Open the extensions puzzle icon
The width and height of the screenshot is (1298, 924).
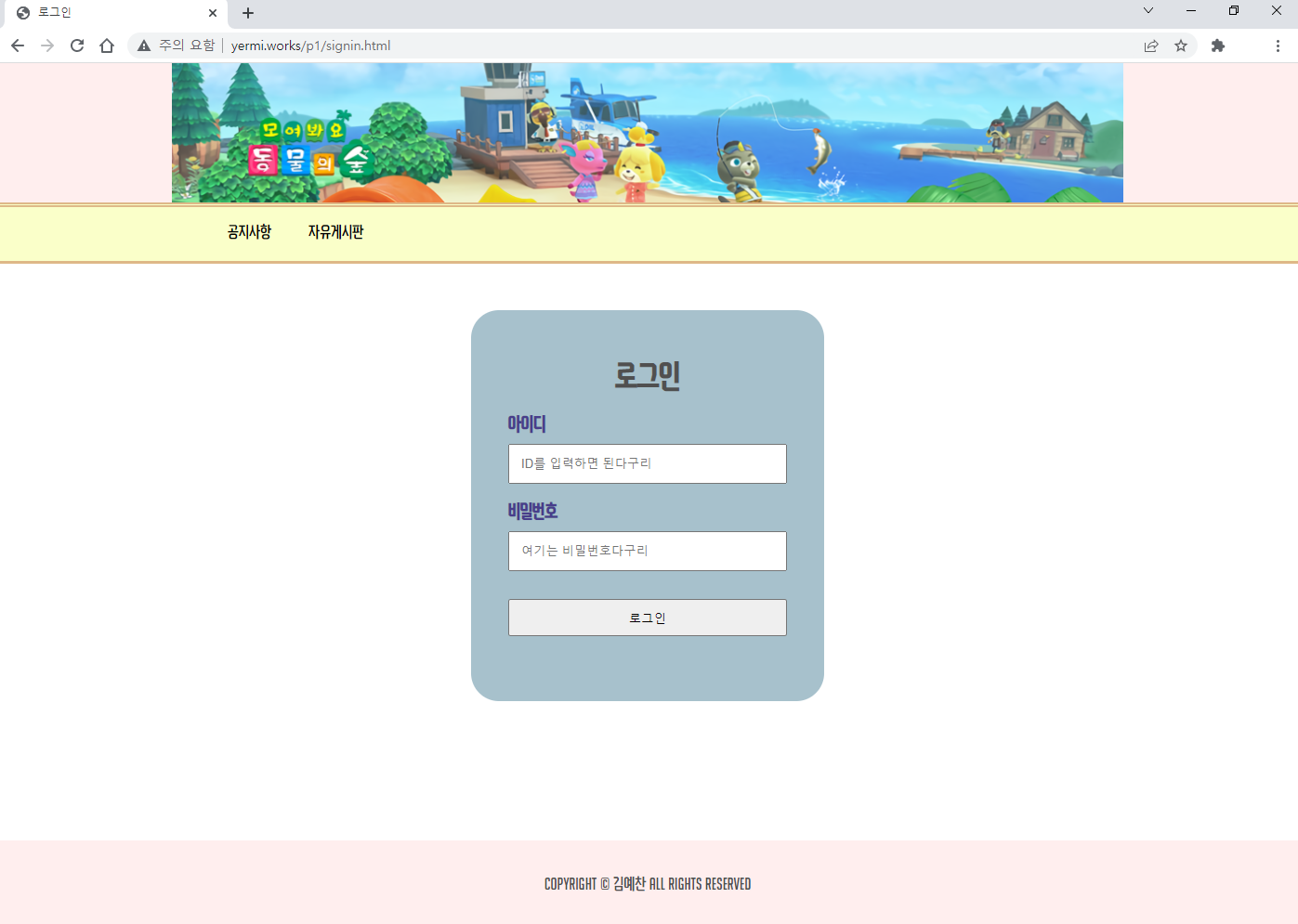[1218, 46]
